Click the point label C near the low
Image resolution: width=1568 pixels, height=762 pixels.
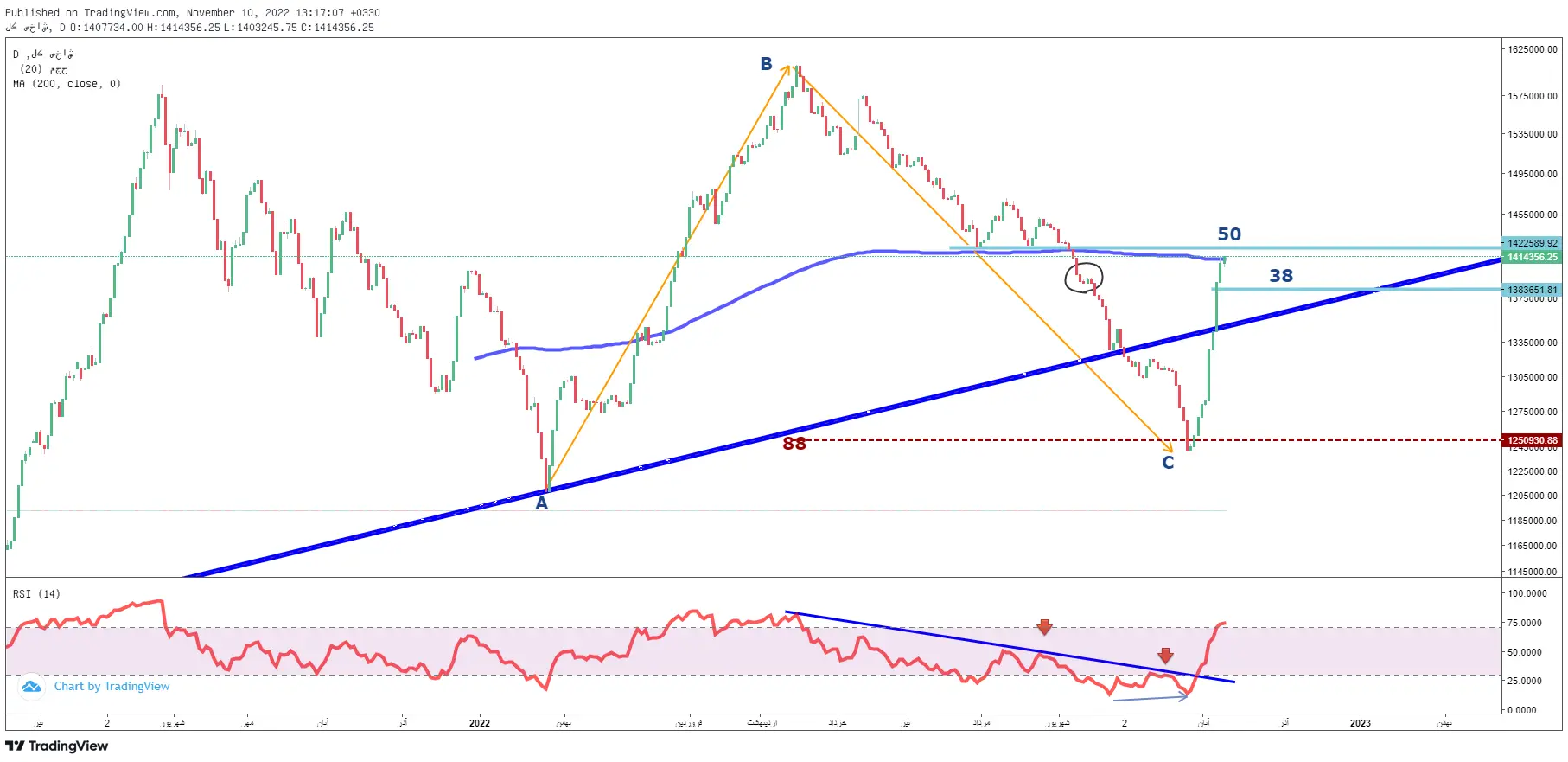(x=1168, y=463)
